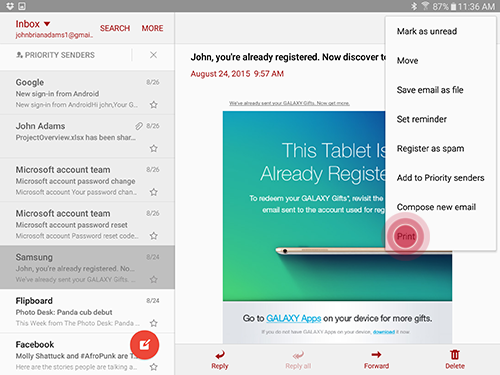Open the Priority Senders list
This screenshot has height=375, width=500.
55,55
